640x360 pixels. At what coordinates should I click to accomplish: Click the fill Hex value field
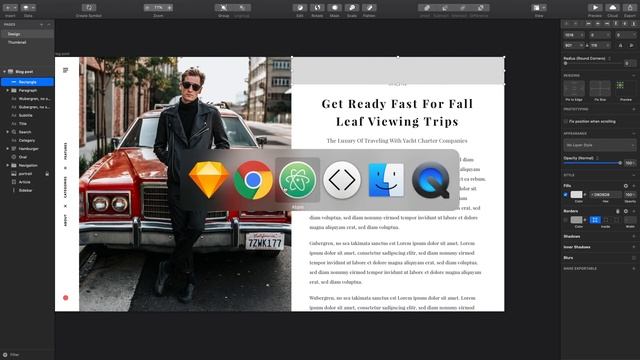(606, 195)
